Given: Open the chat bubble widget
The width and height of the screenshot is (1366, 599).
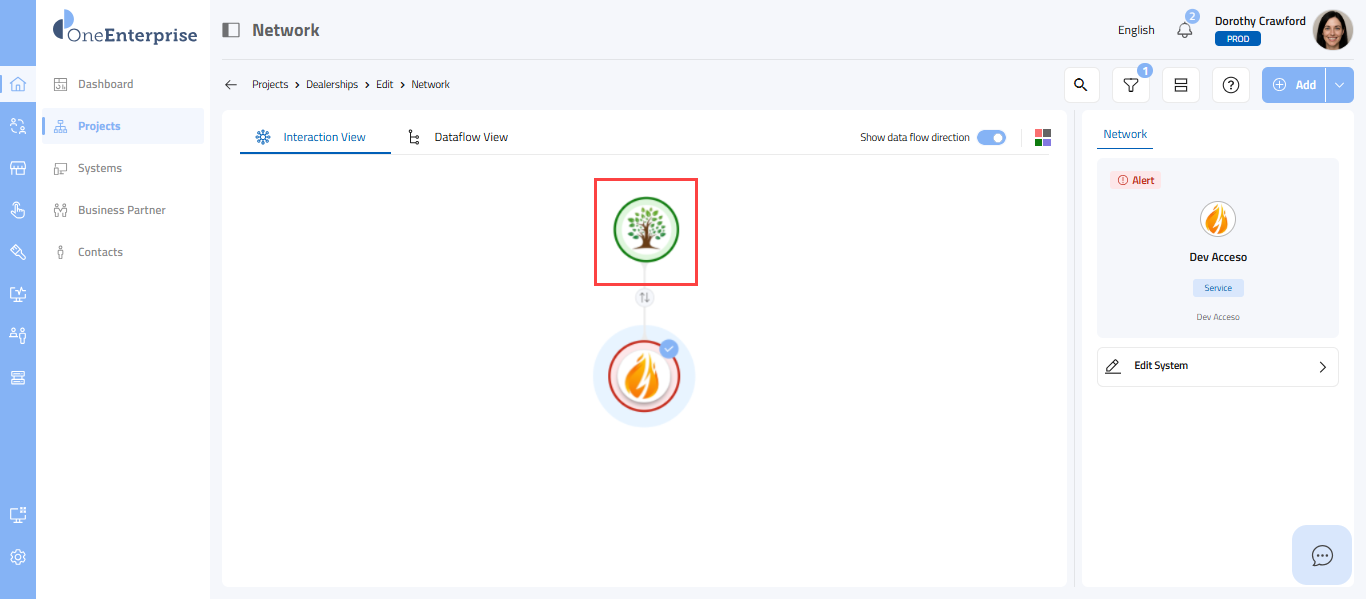Looking at the screenshot, I should (x=1322, y=555).
